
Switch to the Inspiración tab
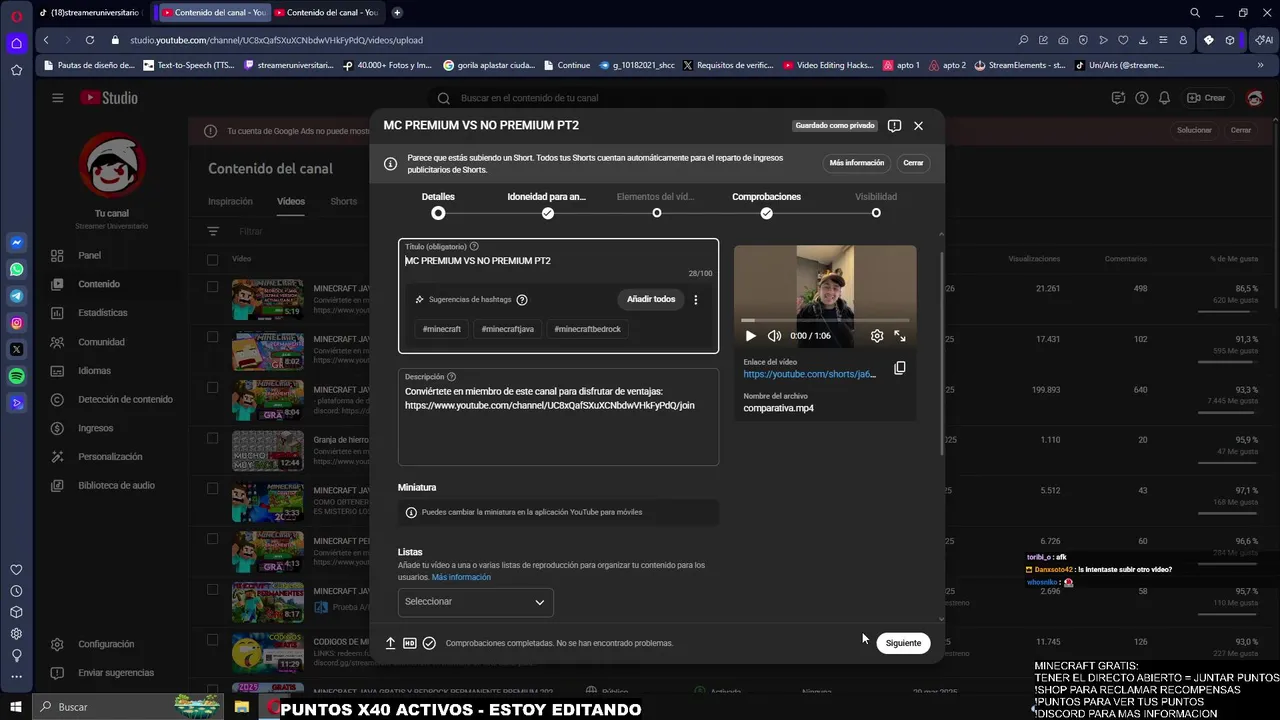click(x=230, y=201)
